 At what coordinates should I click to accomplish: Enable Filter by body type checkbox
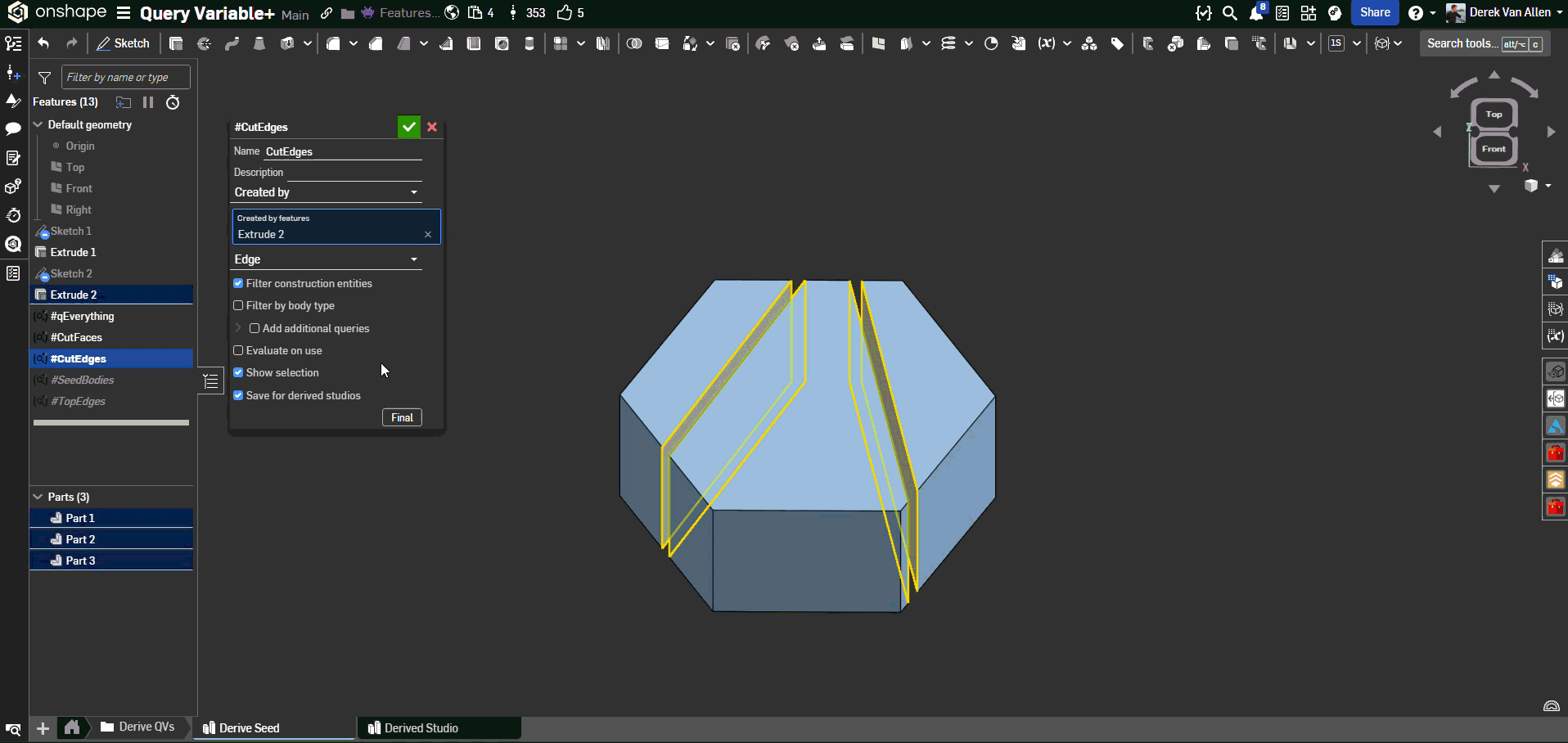[x=238, y=305]
